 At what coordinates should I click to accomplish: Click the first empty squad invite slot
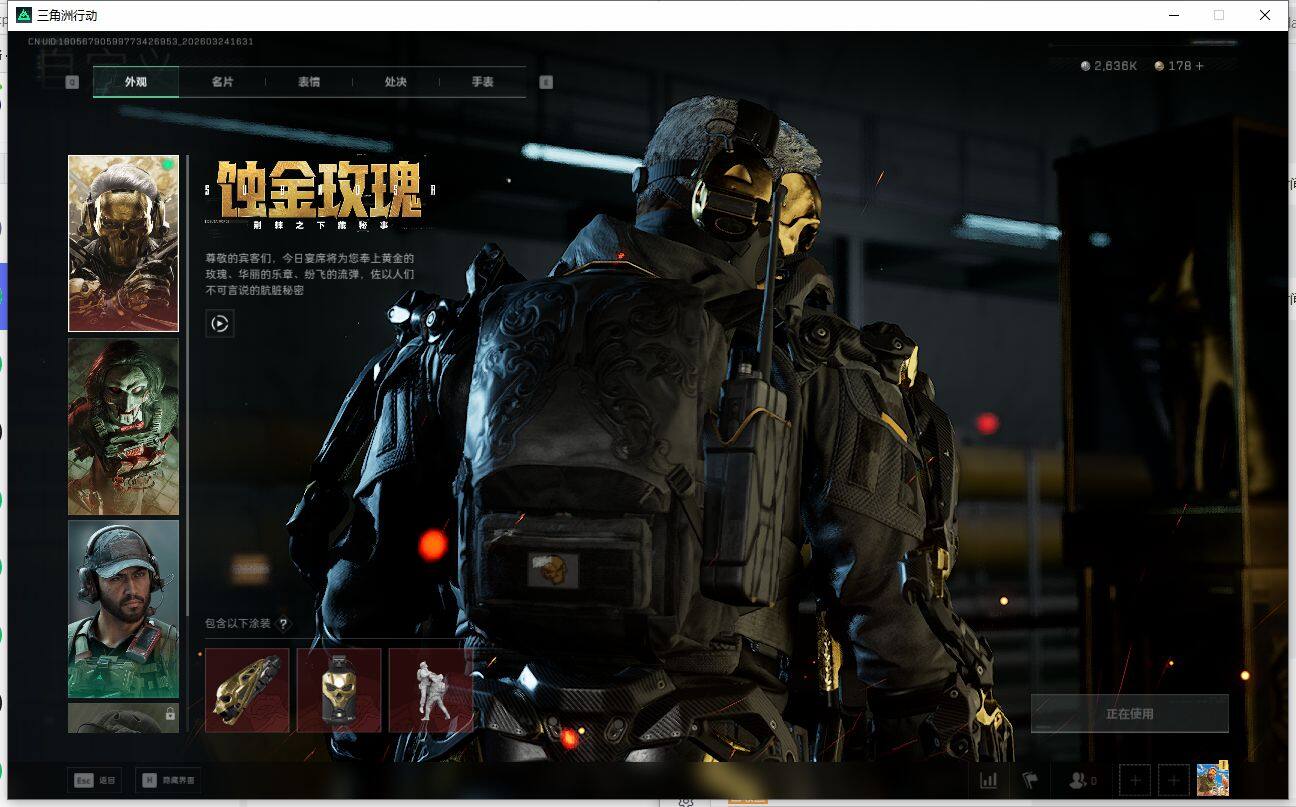pos(1135,780)
